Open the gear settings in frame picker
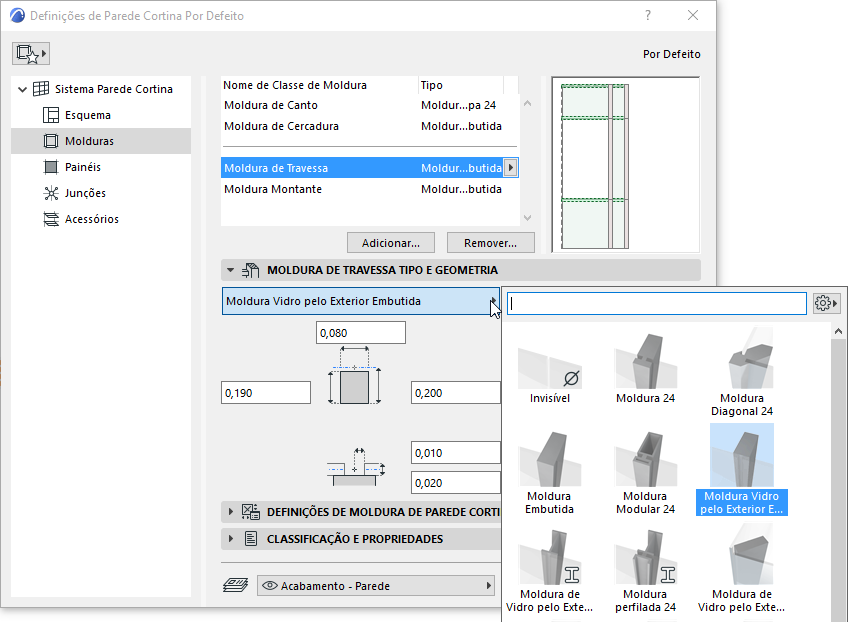The height and width of the screenshot is (622, 848). point(826,303)
